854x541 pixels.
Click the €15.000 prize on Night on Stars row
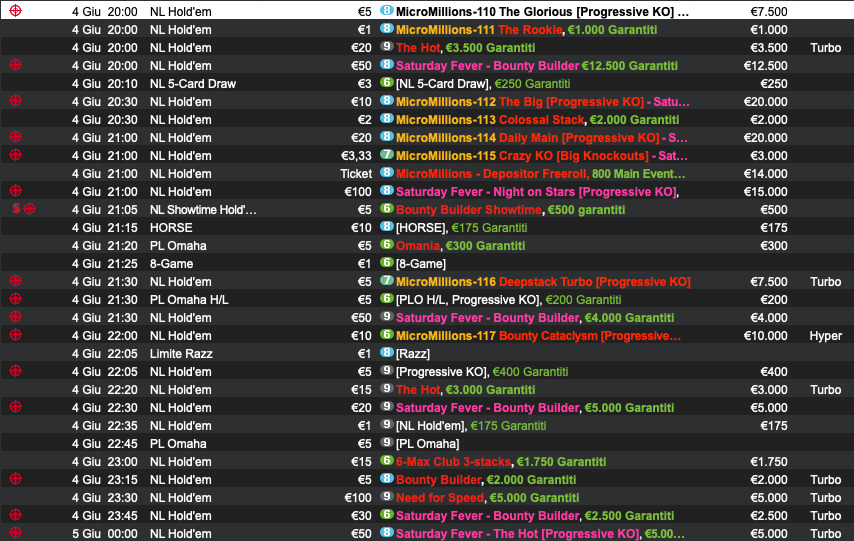pyautogui.click(x=765, y=191)
